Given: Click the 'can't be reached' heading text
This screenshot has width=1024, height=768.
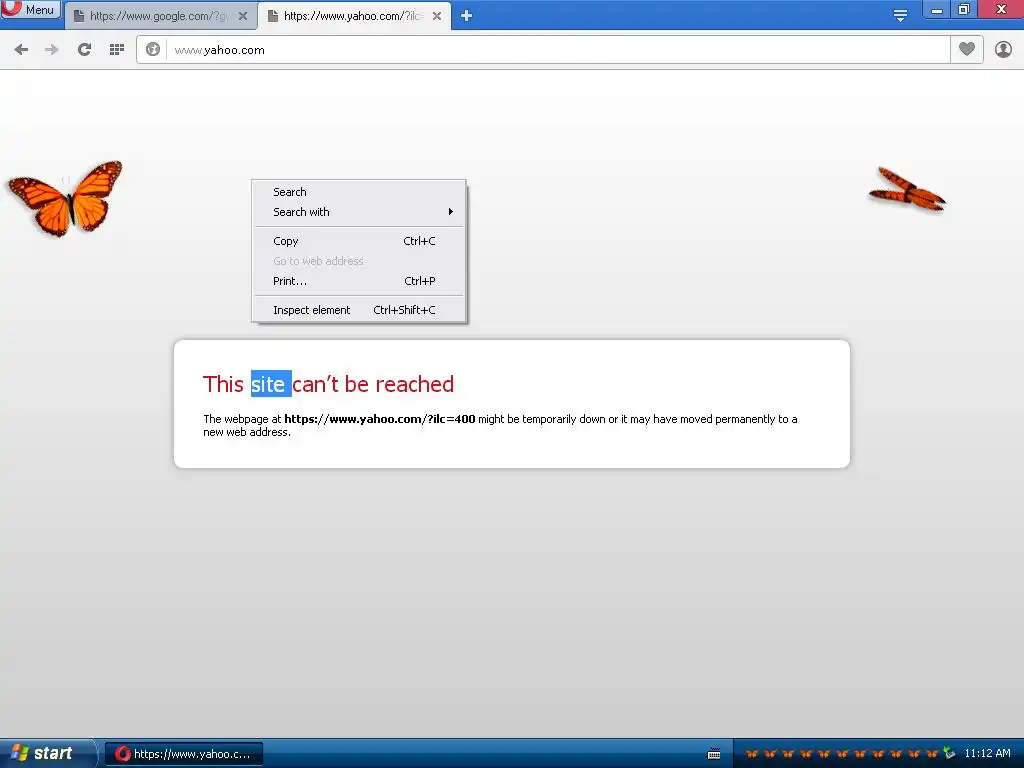Looking at the screenshot, I should tap(373, 384).
